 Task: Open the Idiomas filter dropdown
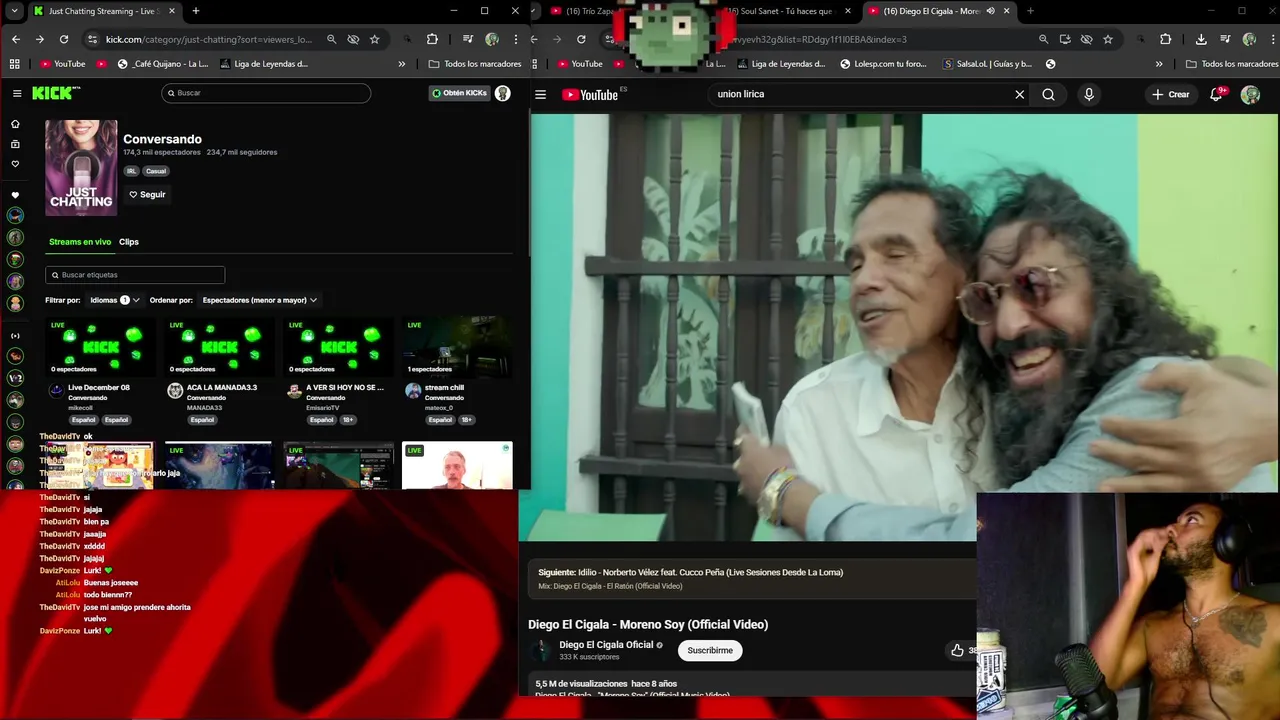[114, 300]
